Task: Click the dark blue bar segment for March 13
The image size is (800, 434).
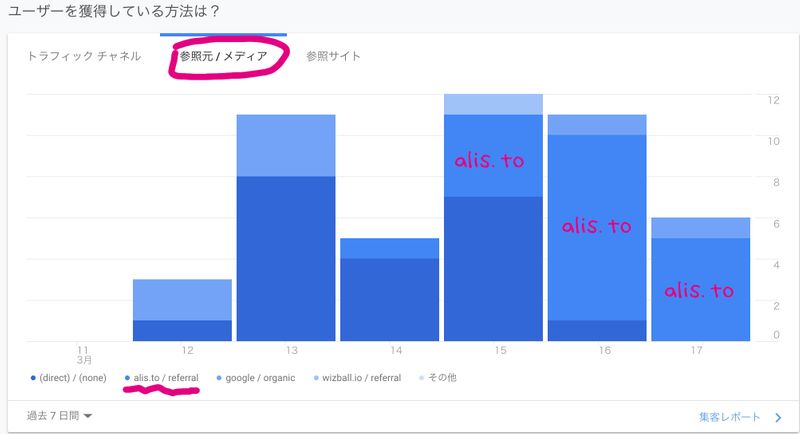Action: pos(285,258)
